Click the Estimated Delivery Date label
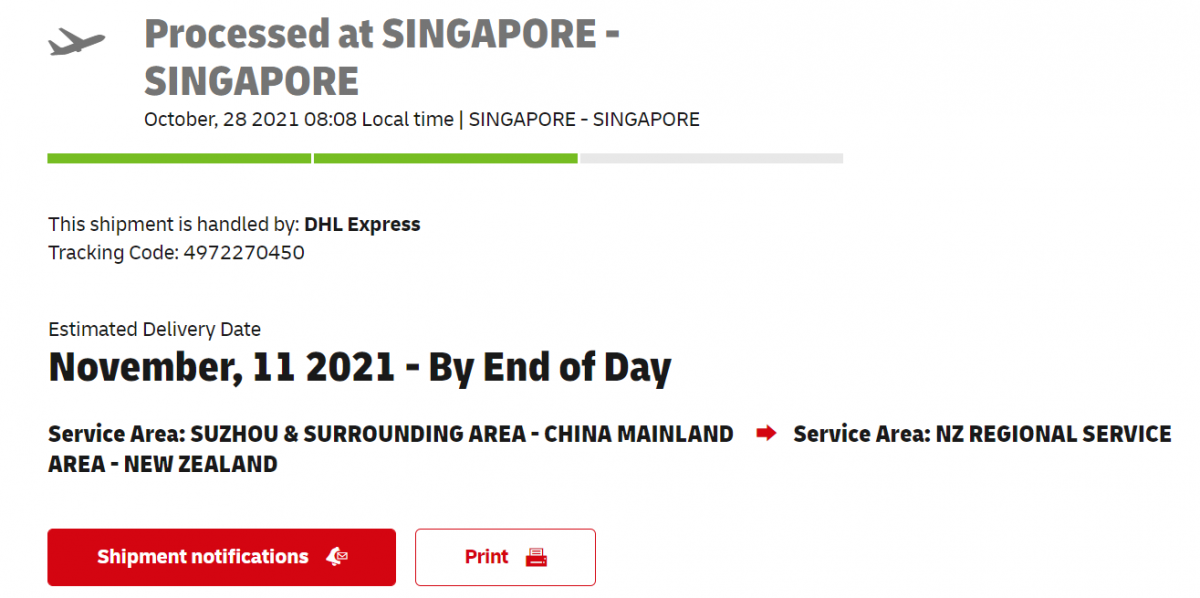1200x598 pixels. click(x=154, y=329)
